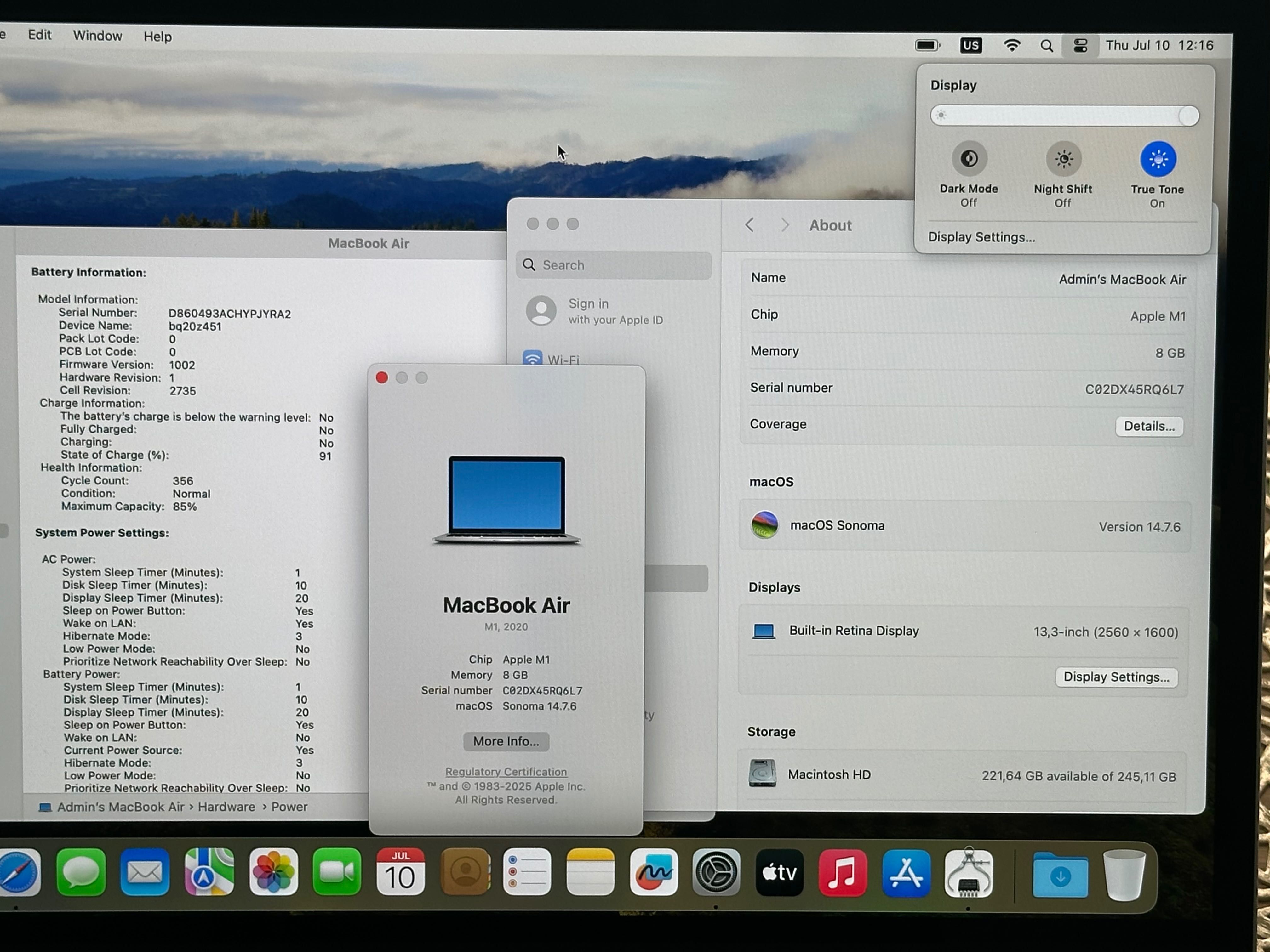The height and width of the screenshot is (952, 1270).
Task: Click battery serial number D860493ACHYPJYRA2
Action: click(x=230, y=314)
